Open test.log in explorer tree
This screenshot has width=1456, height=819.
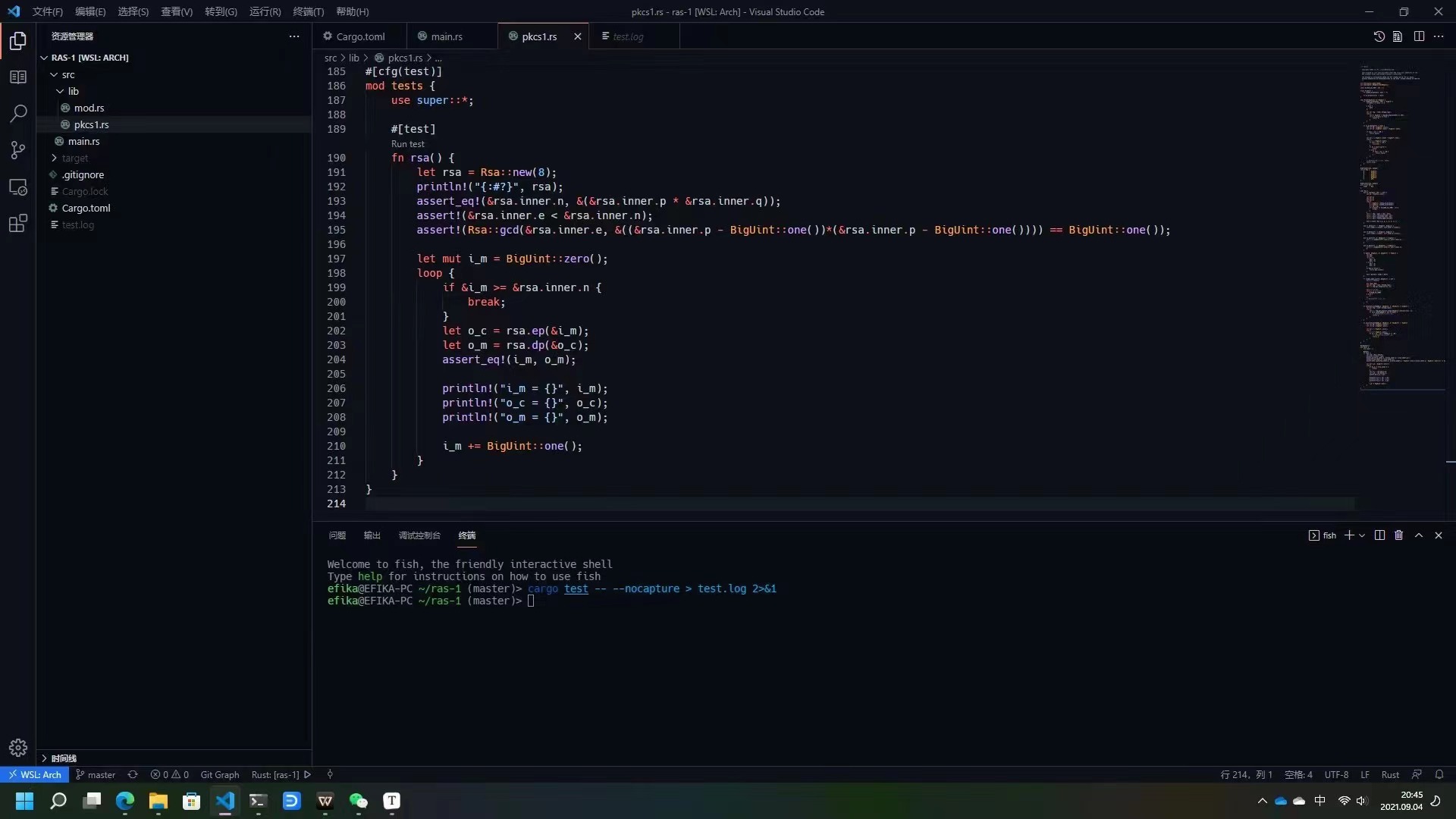(x=78, y=224)
